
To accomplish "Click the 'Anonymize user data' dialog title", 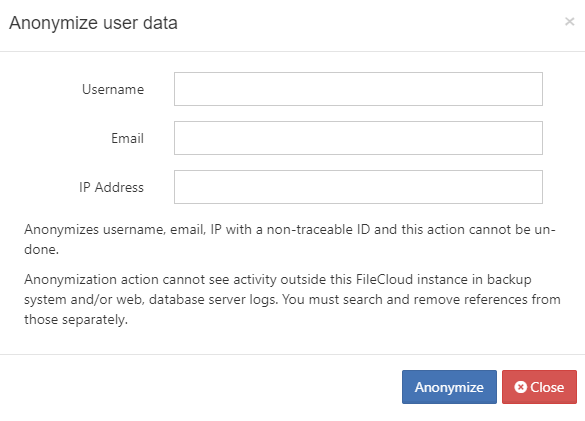I will coord(93,23).
